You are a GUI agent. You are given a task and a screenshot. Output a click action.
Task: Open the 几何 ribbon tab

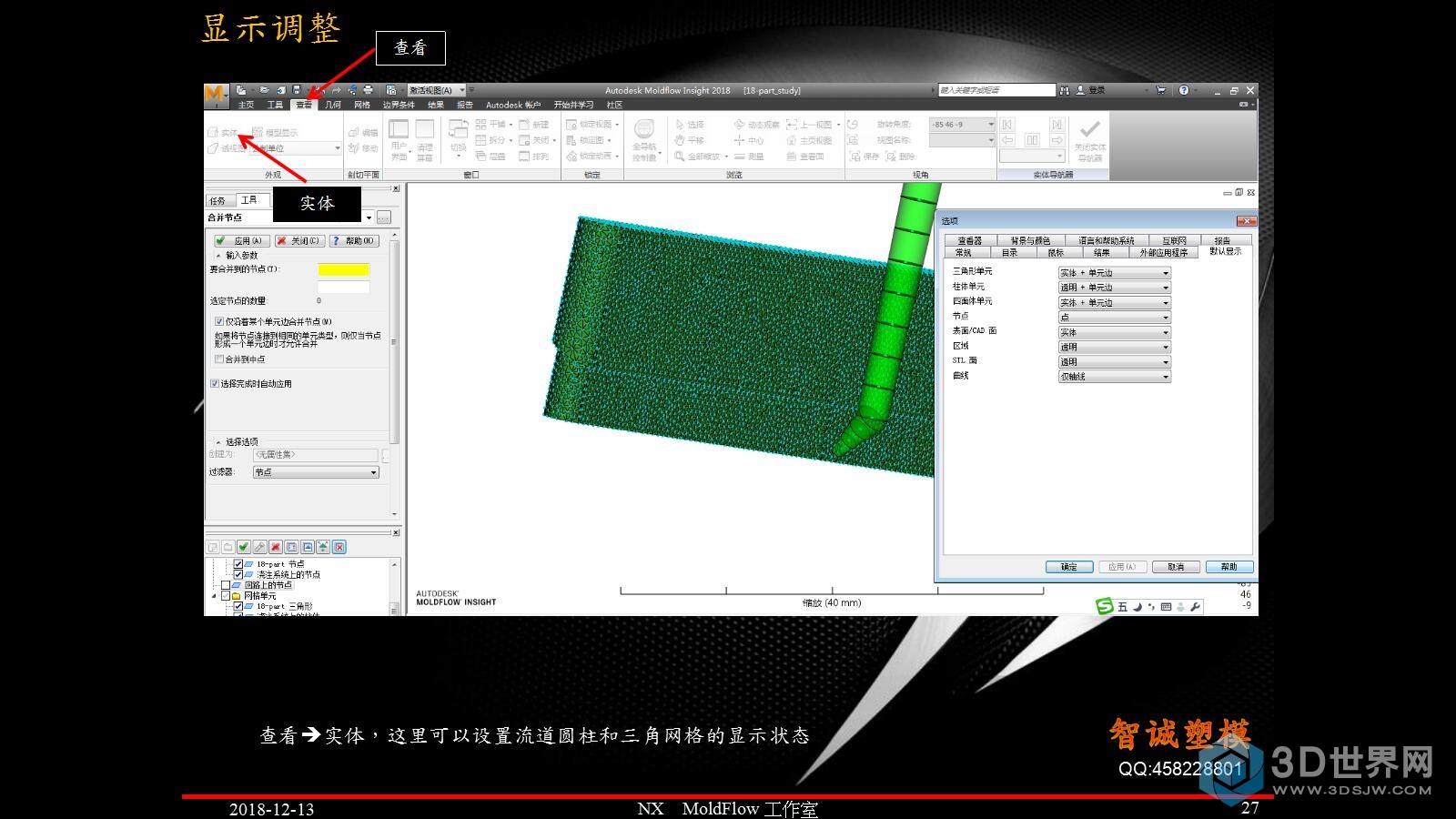333,105
